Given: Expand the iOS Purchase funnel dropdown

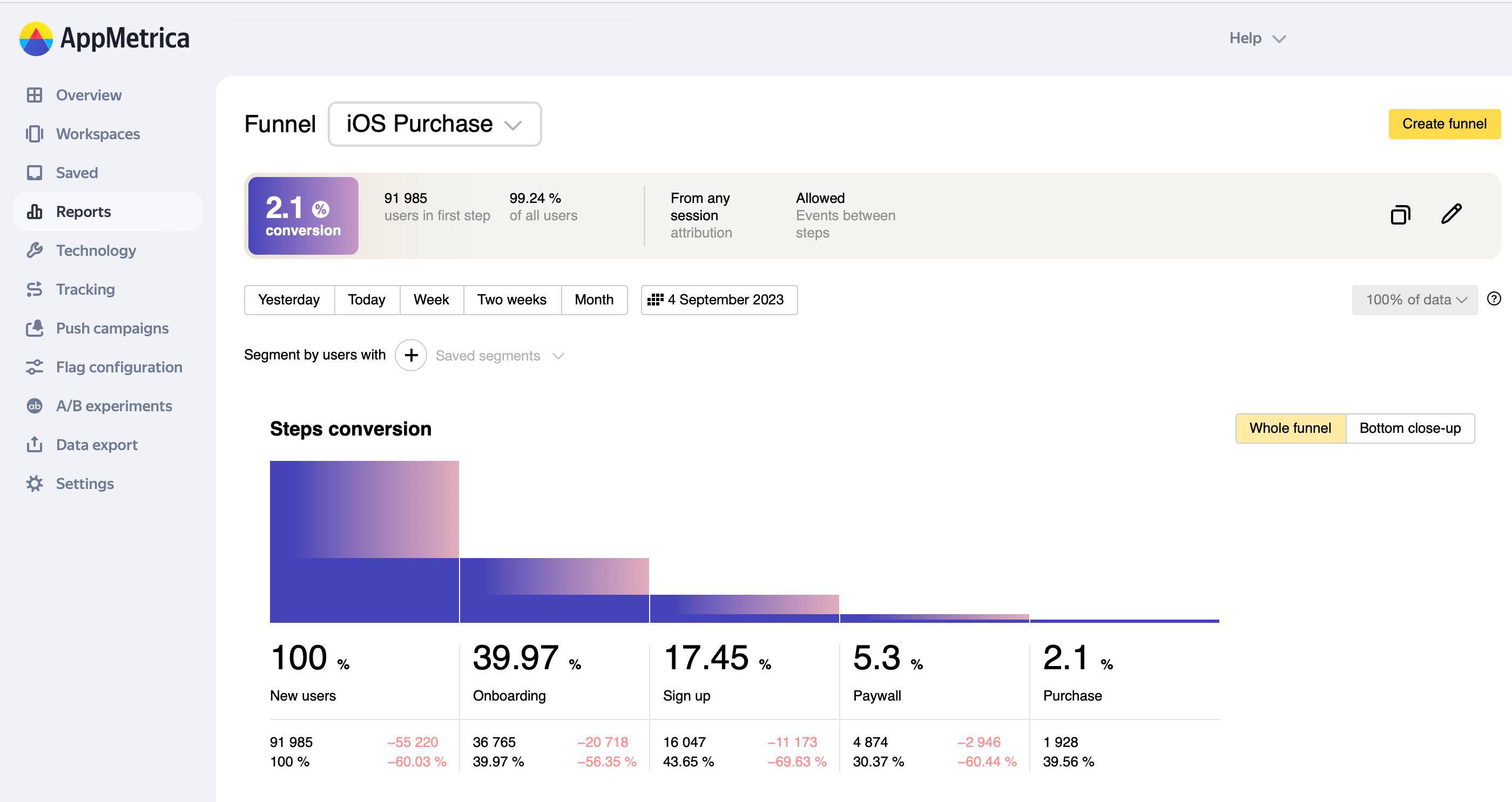Looking at the screenshot, I should click(x=434, y=124).
